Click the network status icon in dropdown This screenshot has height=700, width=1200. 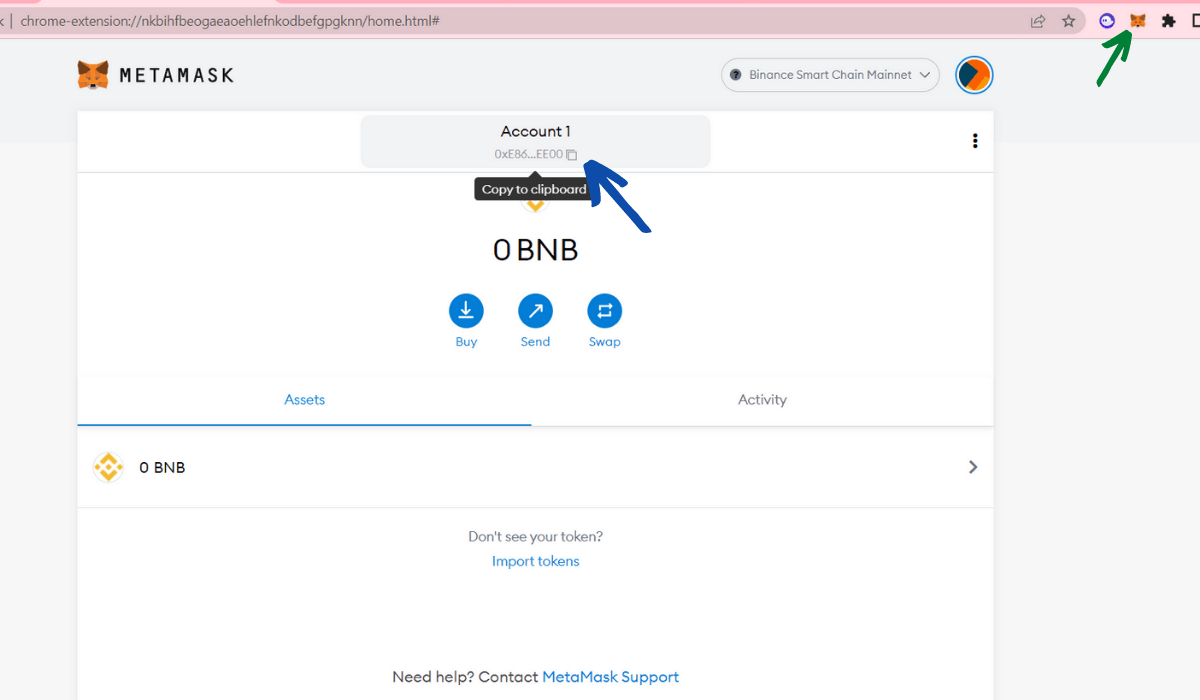pos(737,75)
